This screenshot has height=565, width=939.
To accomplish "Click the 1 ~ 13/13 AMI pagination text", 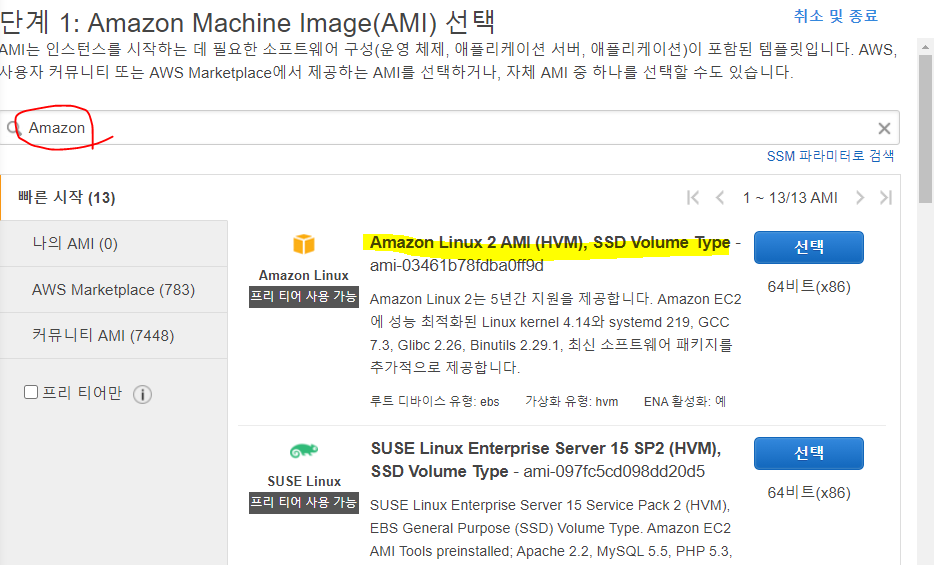I will [x=790, y=198].
